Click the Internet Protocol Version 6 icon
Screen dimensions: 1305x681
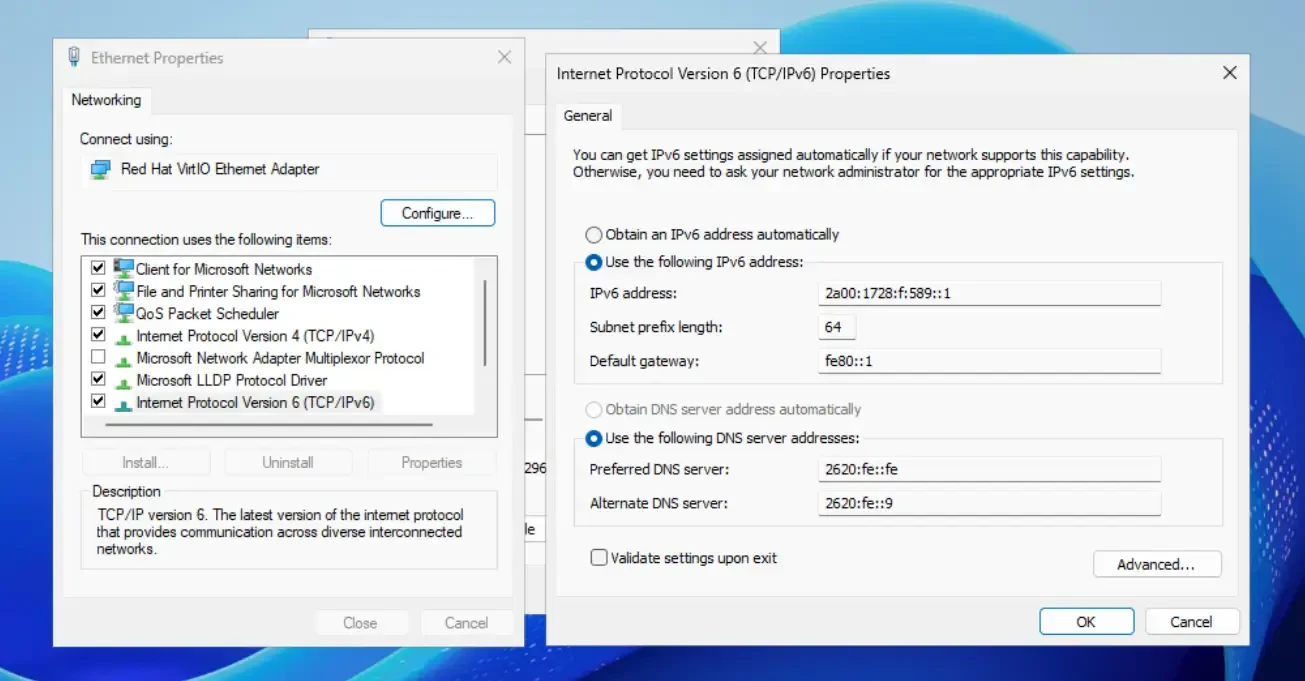coord(123,403)
